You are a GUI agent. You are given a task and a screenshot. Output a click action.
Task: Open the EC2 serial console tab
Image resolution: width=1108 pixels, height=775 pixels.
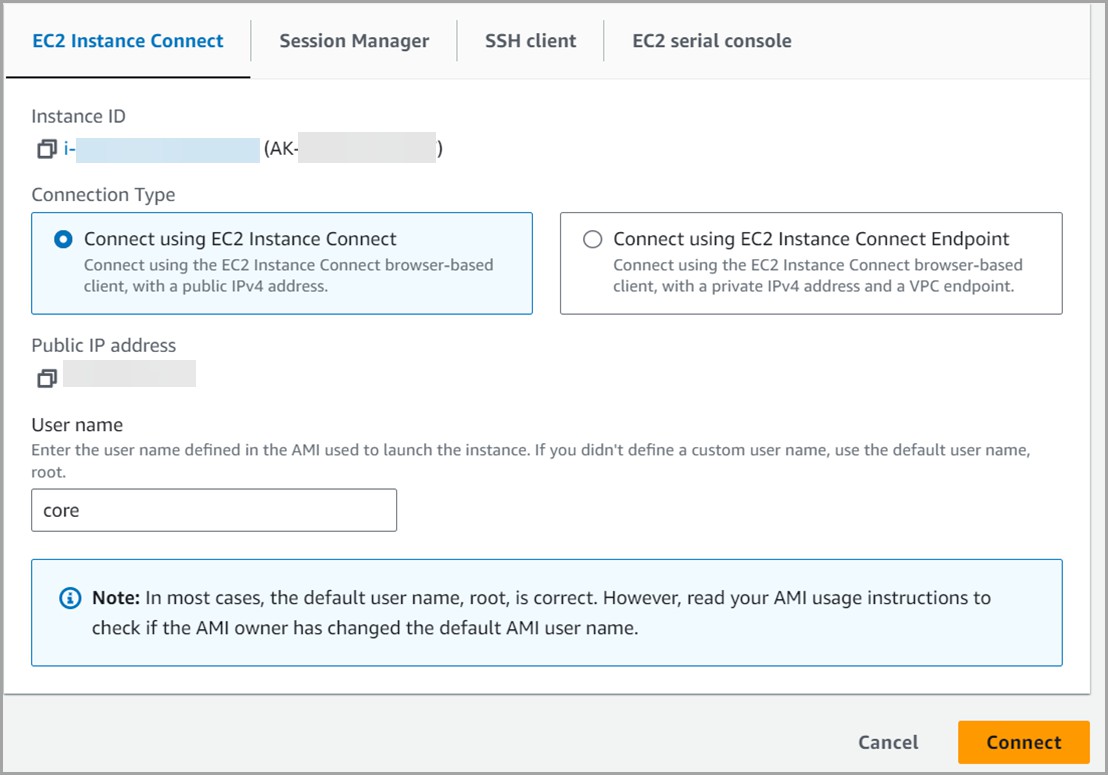(x=712, y=41)
